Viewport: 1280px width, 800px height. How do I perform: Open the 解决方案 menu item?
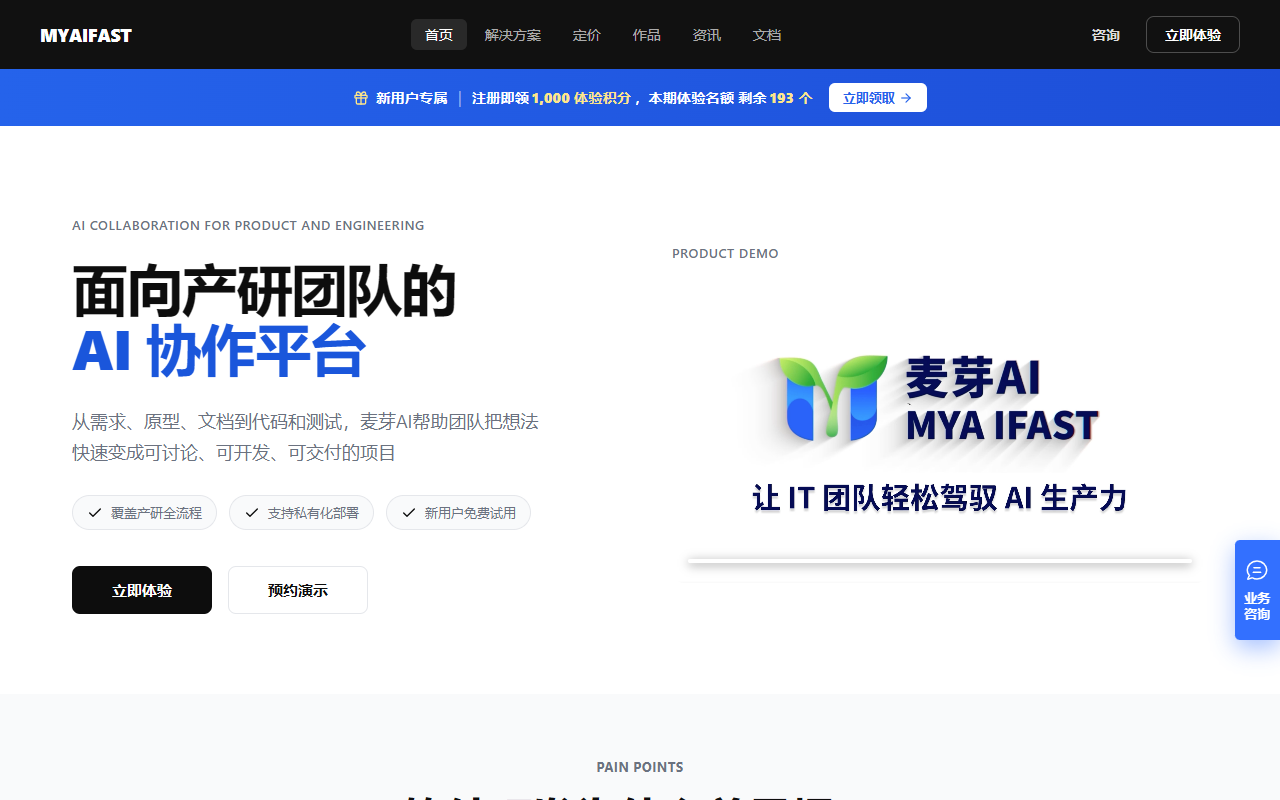pos(513,35)
